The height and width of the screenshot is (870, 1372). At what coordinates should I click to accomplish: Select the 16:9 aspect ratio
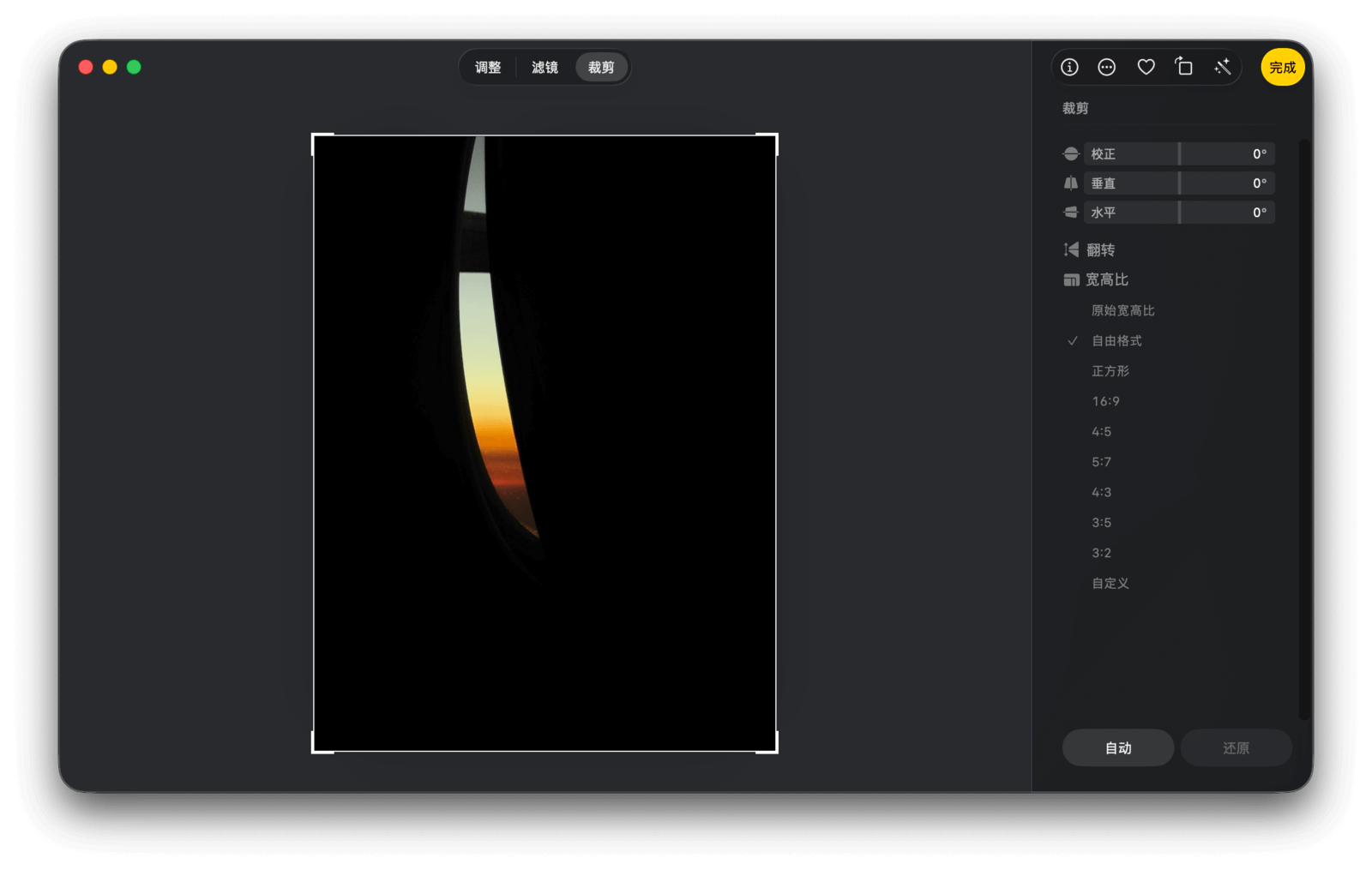[x=1105, y=401]
